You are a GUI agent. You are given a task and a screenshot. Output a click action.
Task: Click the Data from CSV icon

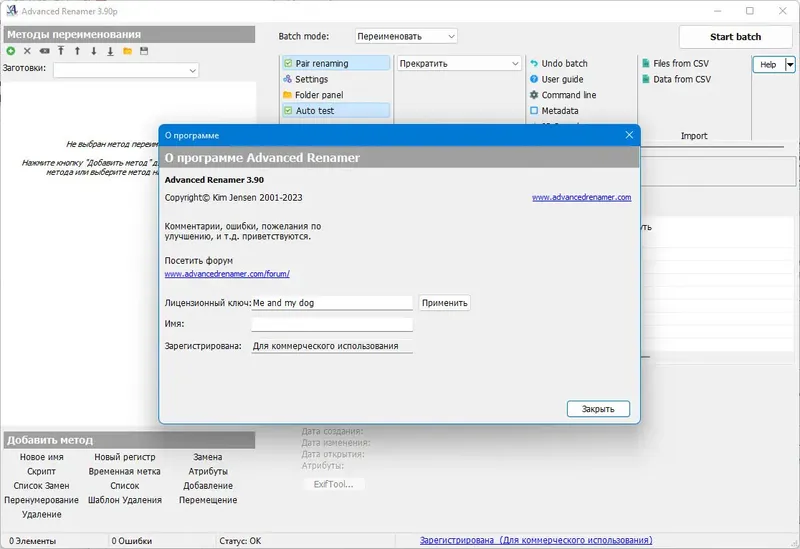[x=646, y=79]
